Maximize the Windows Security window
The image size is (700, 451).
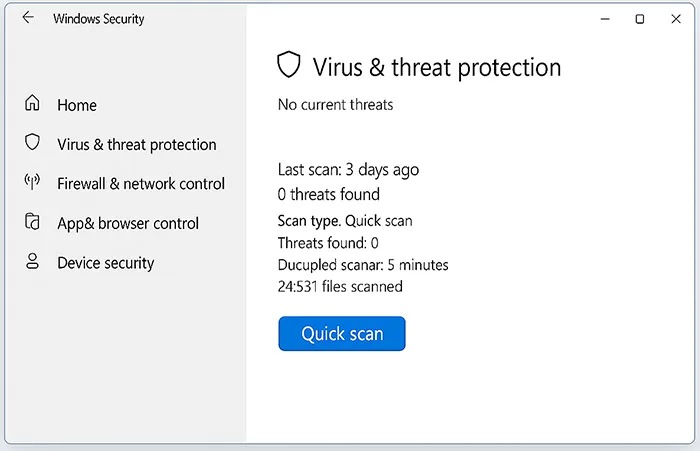point(640,19)
